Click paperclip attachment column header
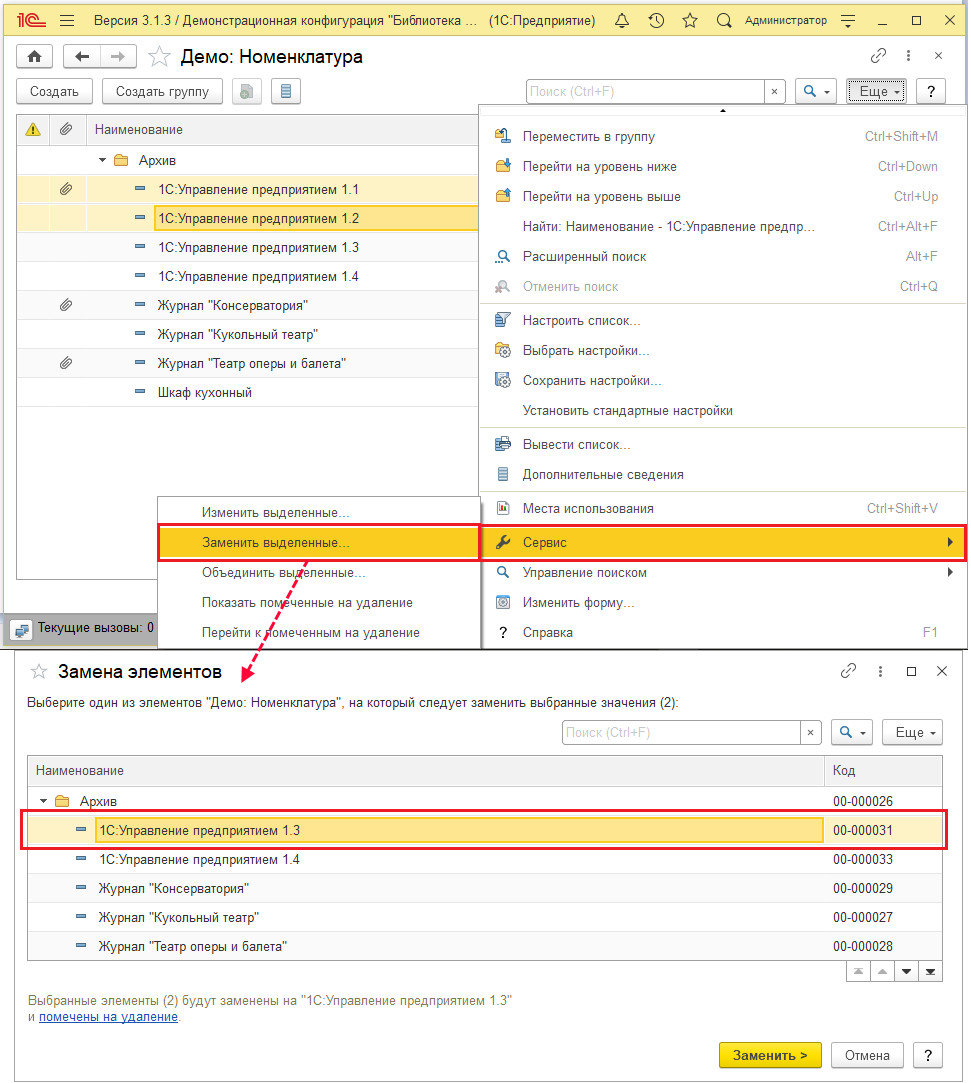971x1083 pixels. coord(66,129)
